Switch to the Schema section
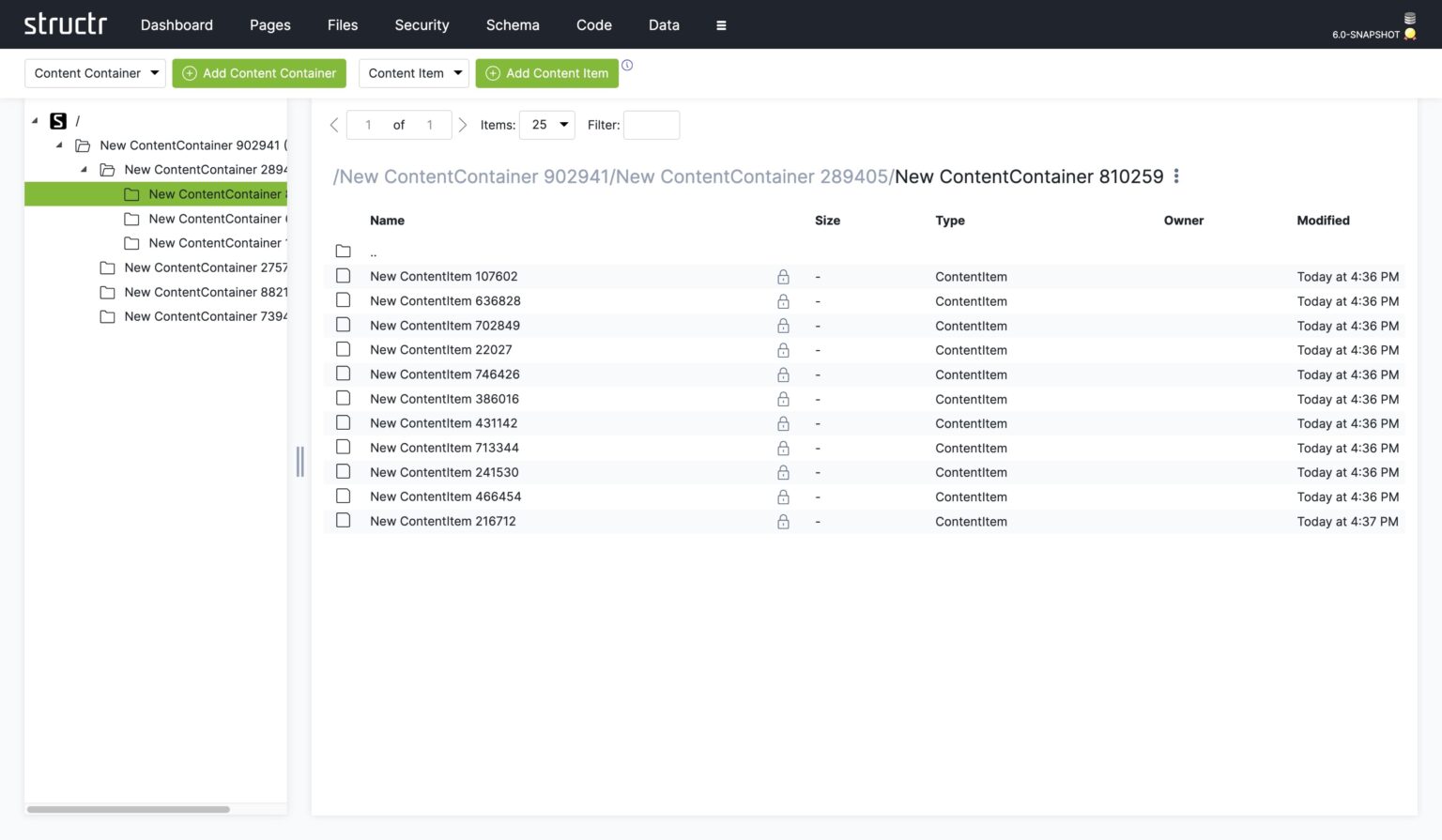 click(512, 24)
